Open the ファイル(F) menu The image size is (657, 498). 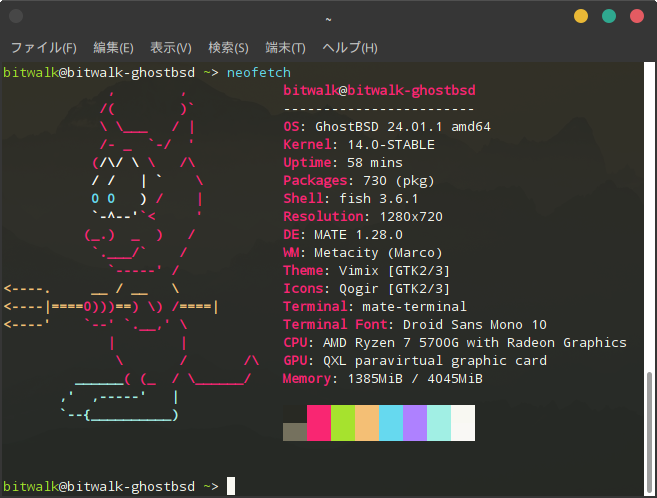pos(44,48)
